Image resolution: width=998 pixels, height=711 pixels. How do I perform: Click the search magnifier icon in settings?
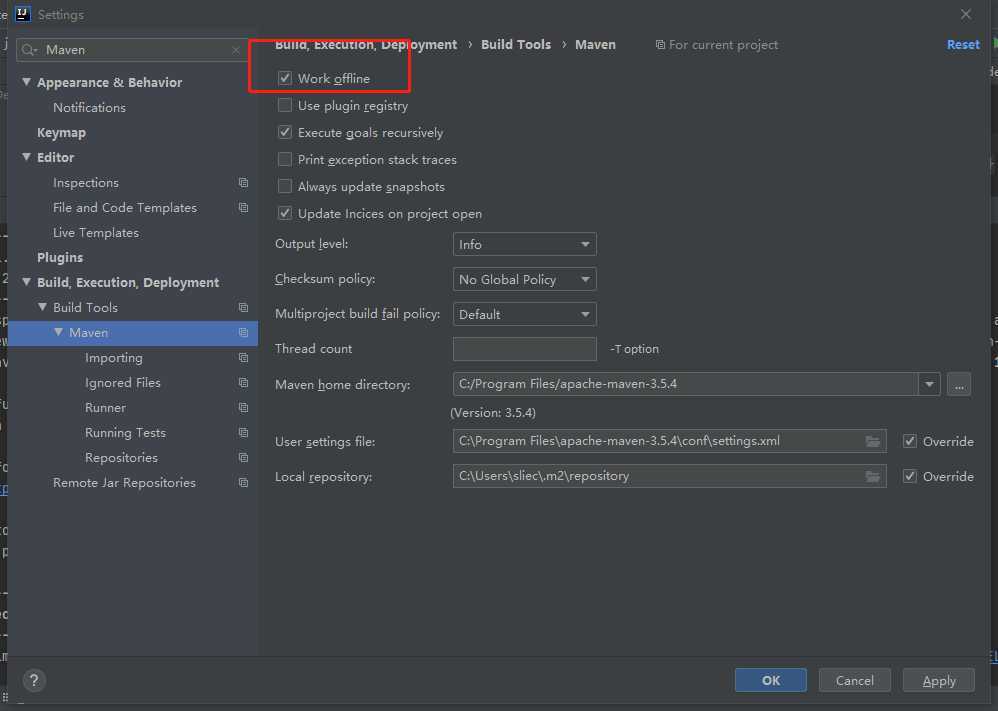[x=29, y=50]
